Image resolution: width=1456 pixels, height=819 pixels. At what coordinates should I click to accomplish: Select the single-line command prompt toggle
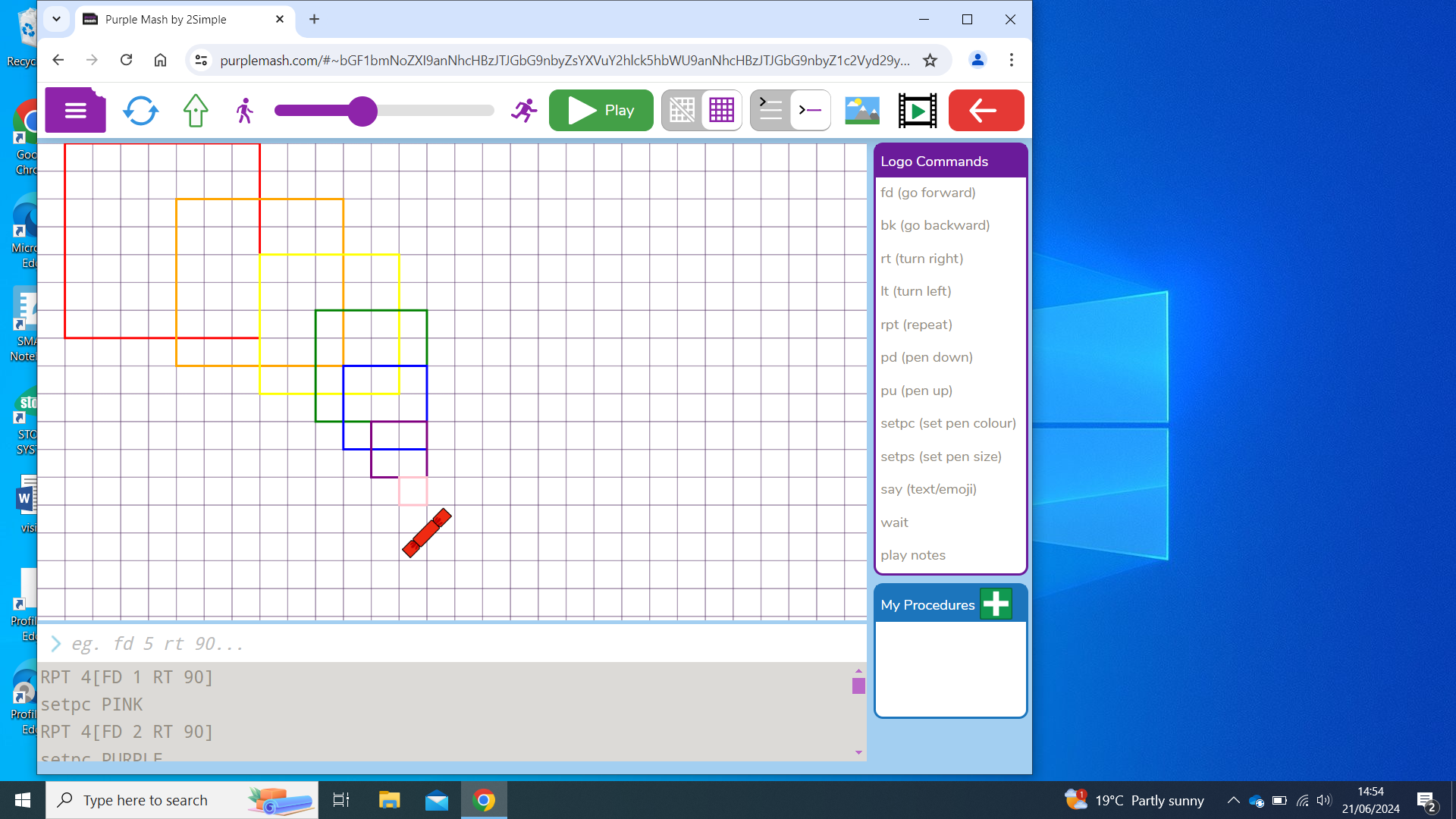point(810,111)
